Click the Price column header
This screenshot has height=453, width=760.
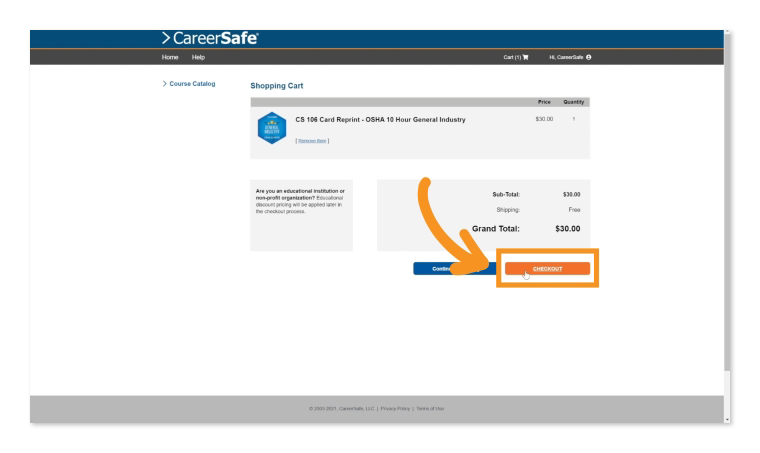coord(544,102)
